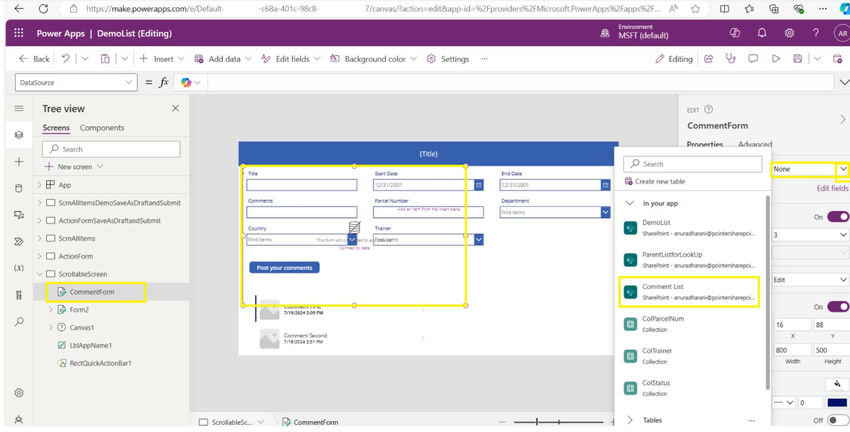Screen dimensions: 850x432
Task: Toggle the Off switch in properties pane
Action: click(x=838, y=420)
